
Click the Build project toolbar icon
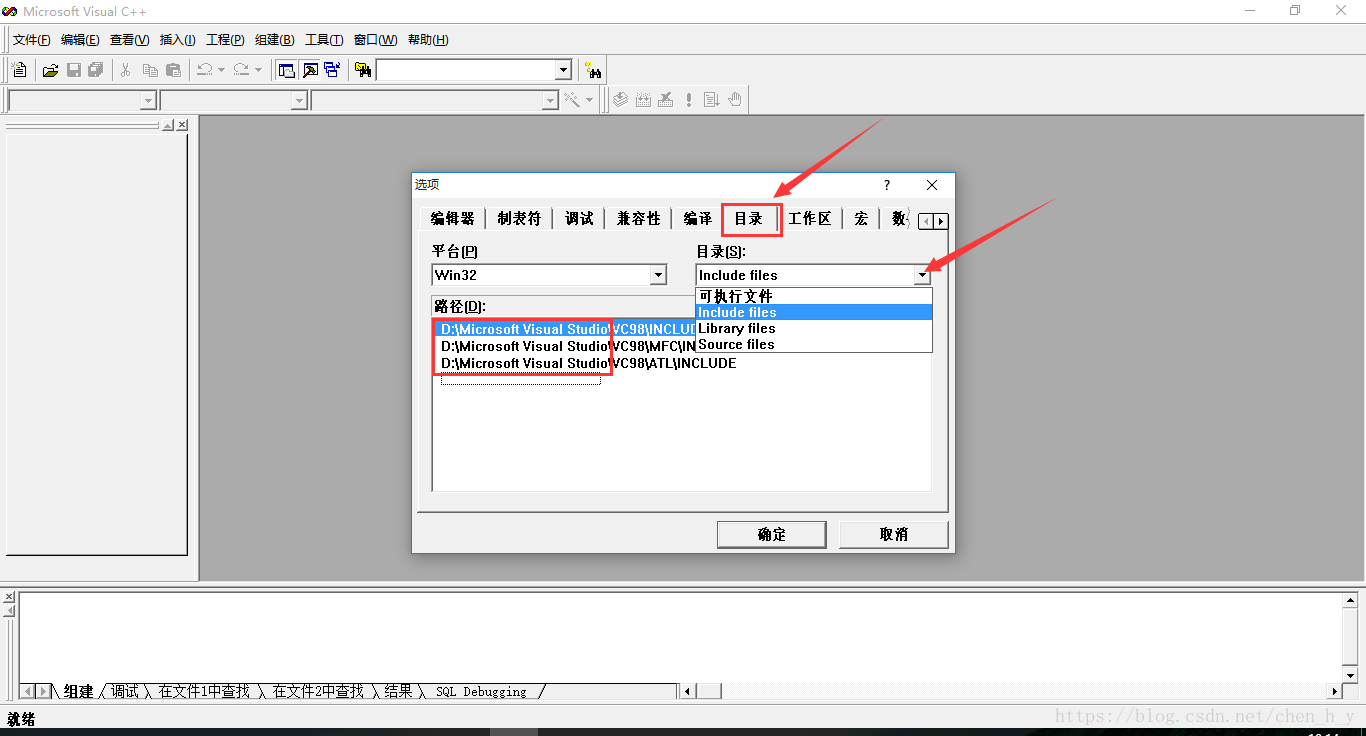643,100
